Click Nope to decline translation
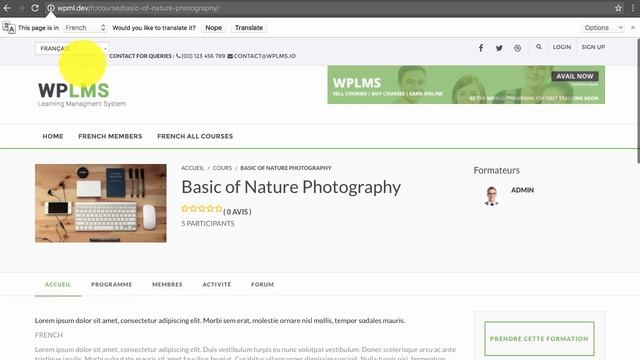The image size is (640, 360). [213, 27]
